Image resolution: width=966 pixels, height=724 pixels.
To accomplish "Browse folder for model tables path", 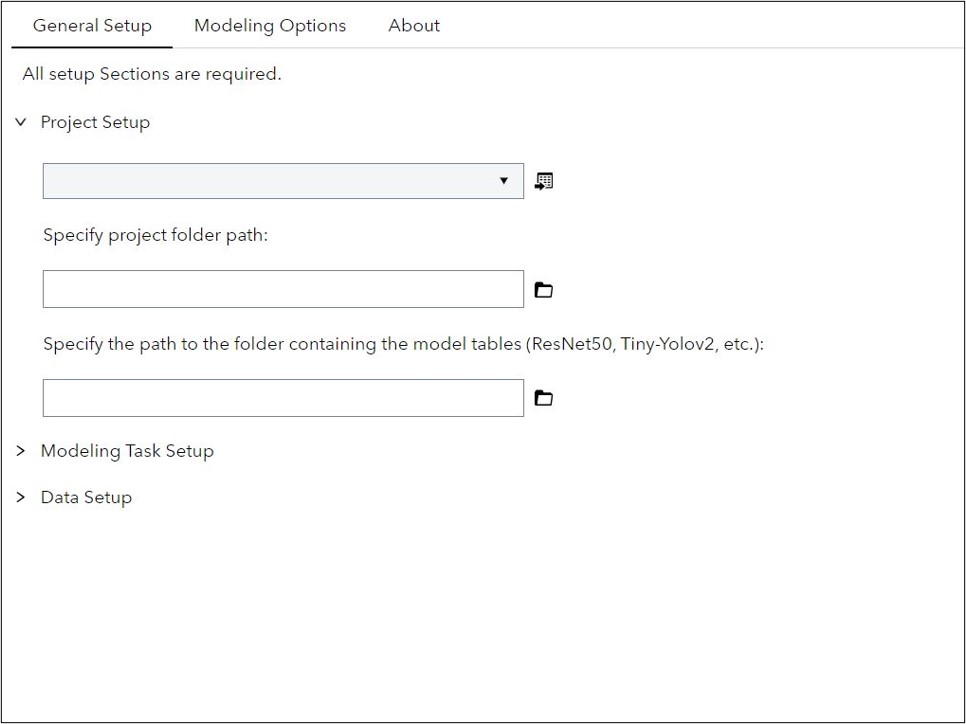I will 543,398.
